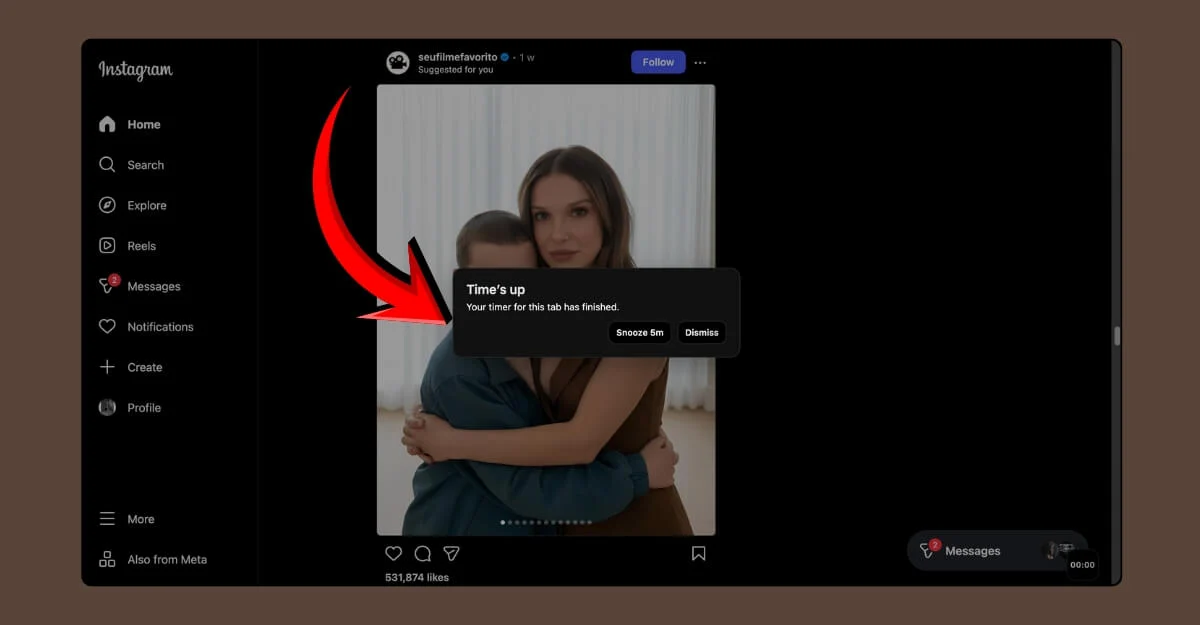Open Reels from the sidebar

[x=141, y=245]
